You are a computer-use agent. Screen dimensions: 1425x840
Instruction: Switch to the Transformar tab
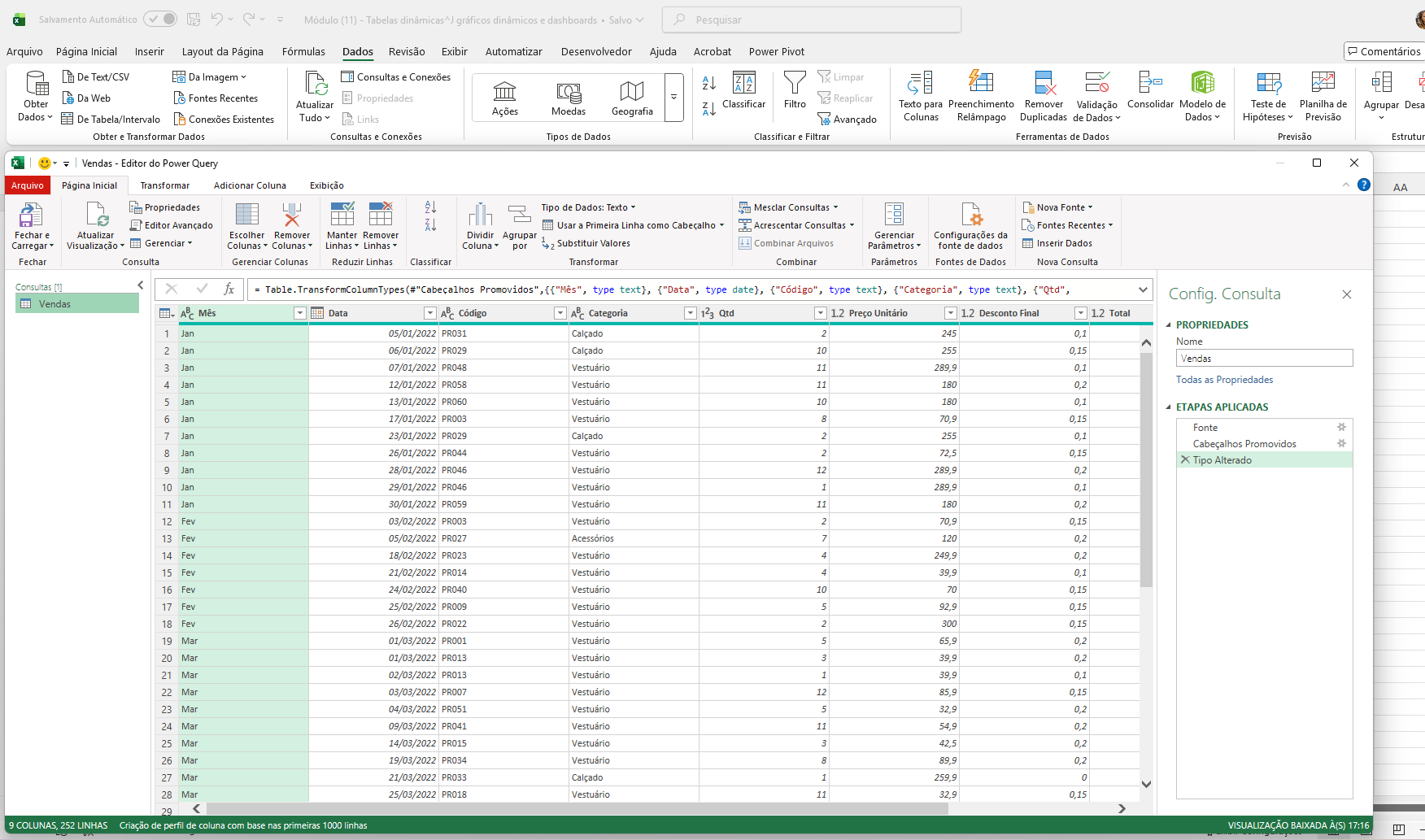pyautogui.click(x=164, y=185)
